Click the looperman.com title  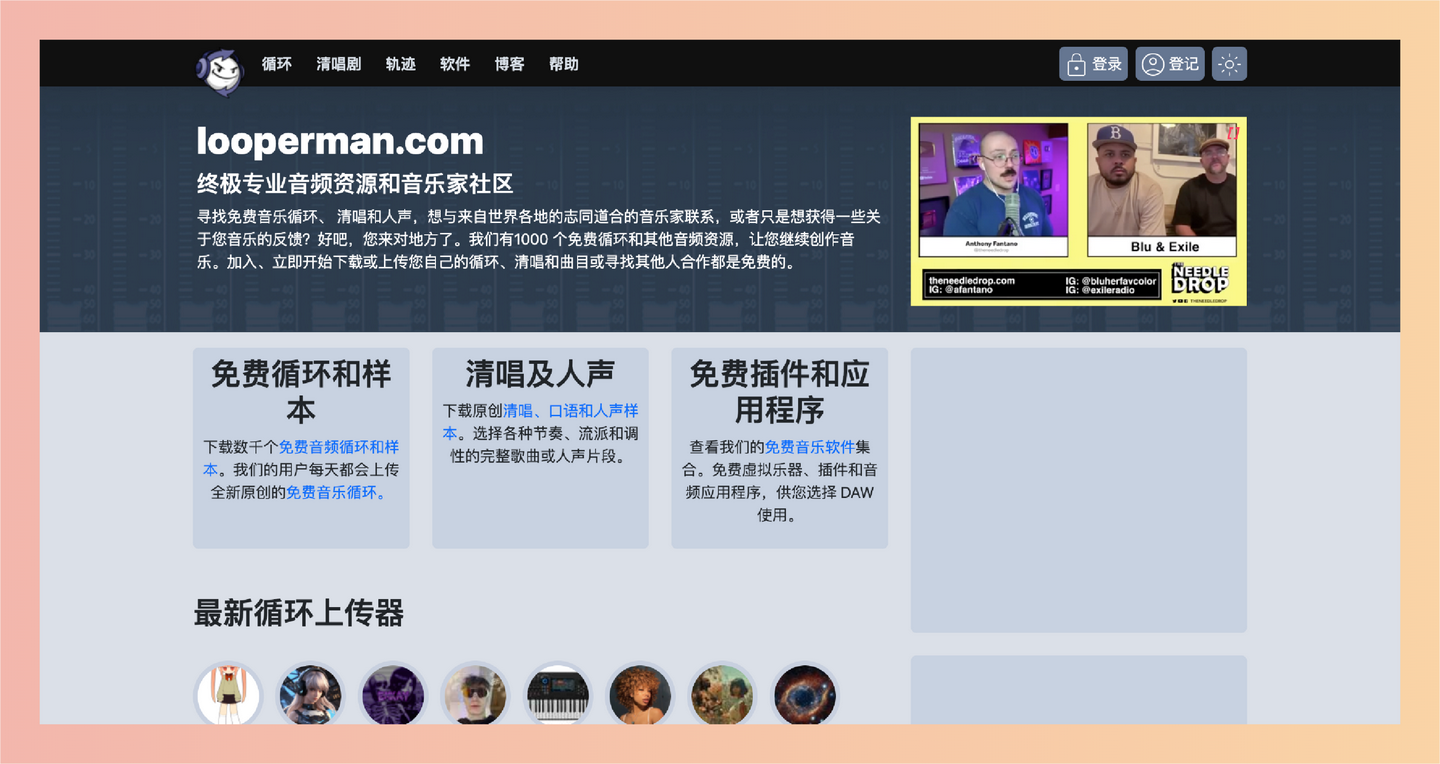(x=340, y=141)
